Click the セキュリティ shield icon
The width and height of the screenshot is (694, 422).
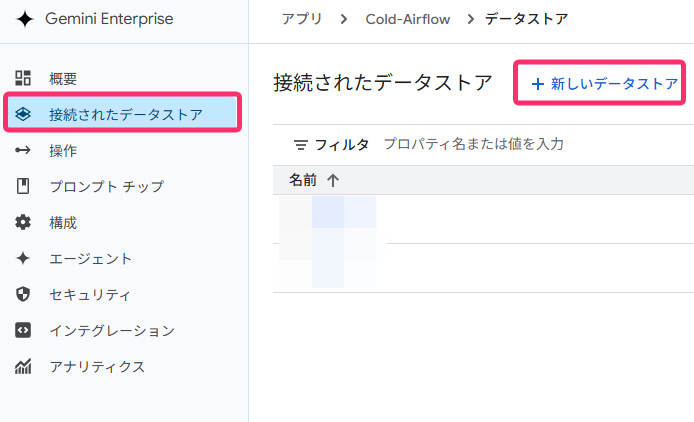click(23, 294)
